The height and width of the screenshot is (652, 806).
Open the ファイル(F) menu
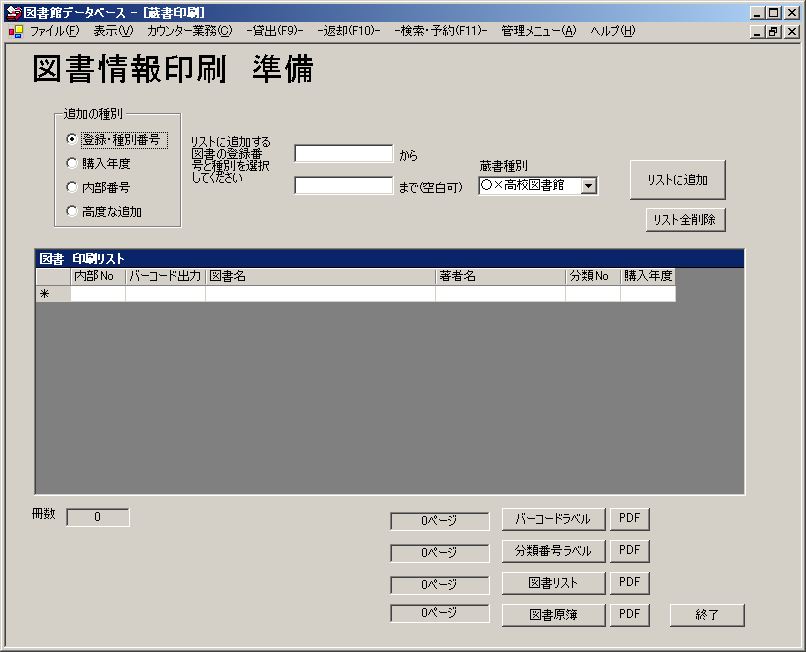click(x=54, y=31)
